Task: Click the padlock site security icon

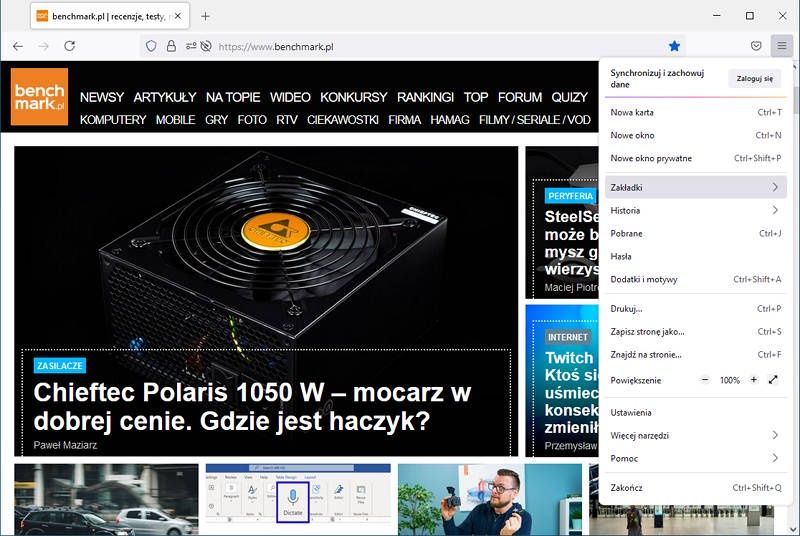Action: (x=171, y=46)
